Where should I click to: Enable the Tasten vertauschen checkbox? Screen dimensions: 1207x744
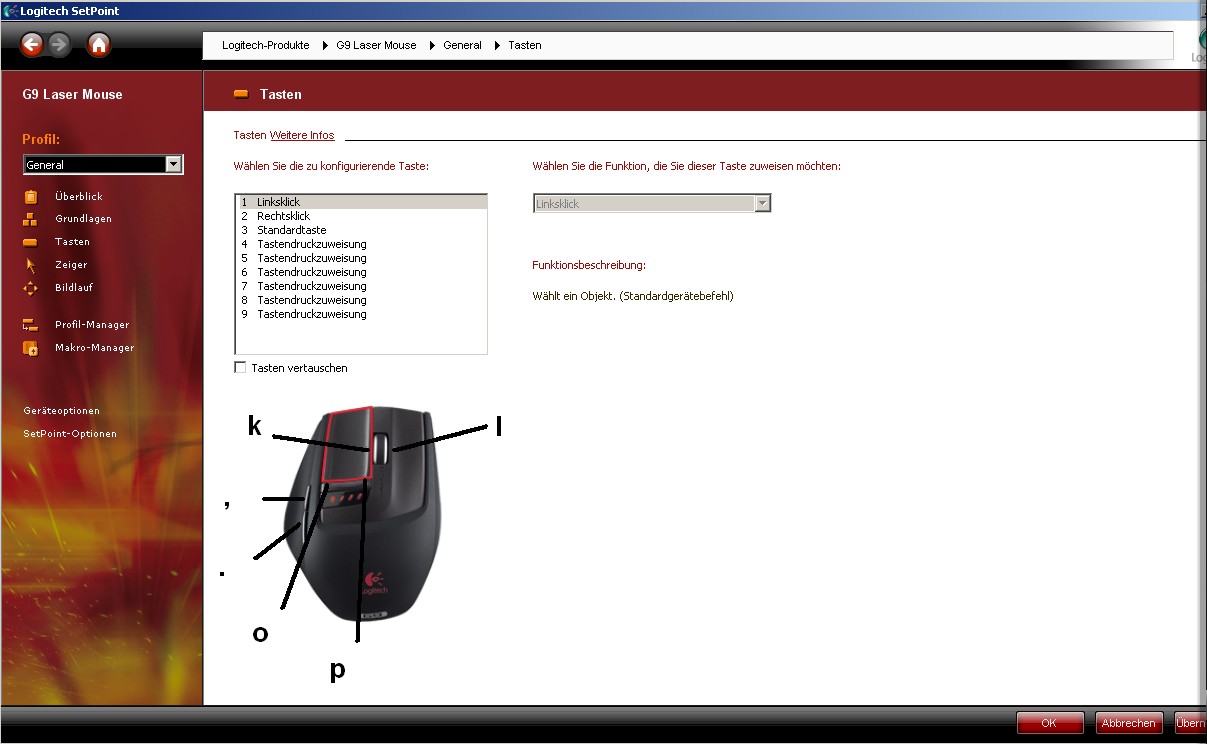[x=240, y=368]
